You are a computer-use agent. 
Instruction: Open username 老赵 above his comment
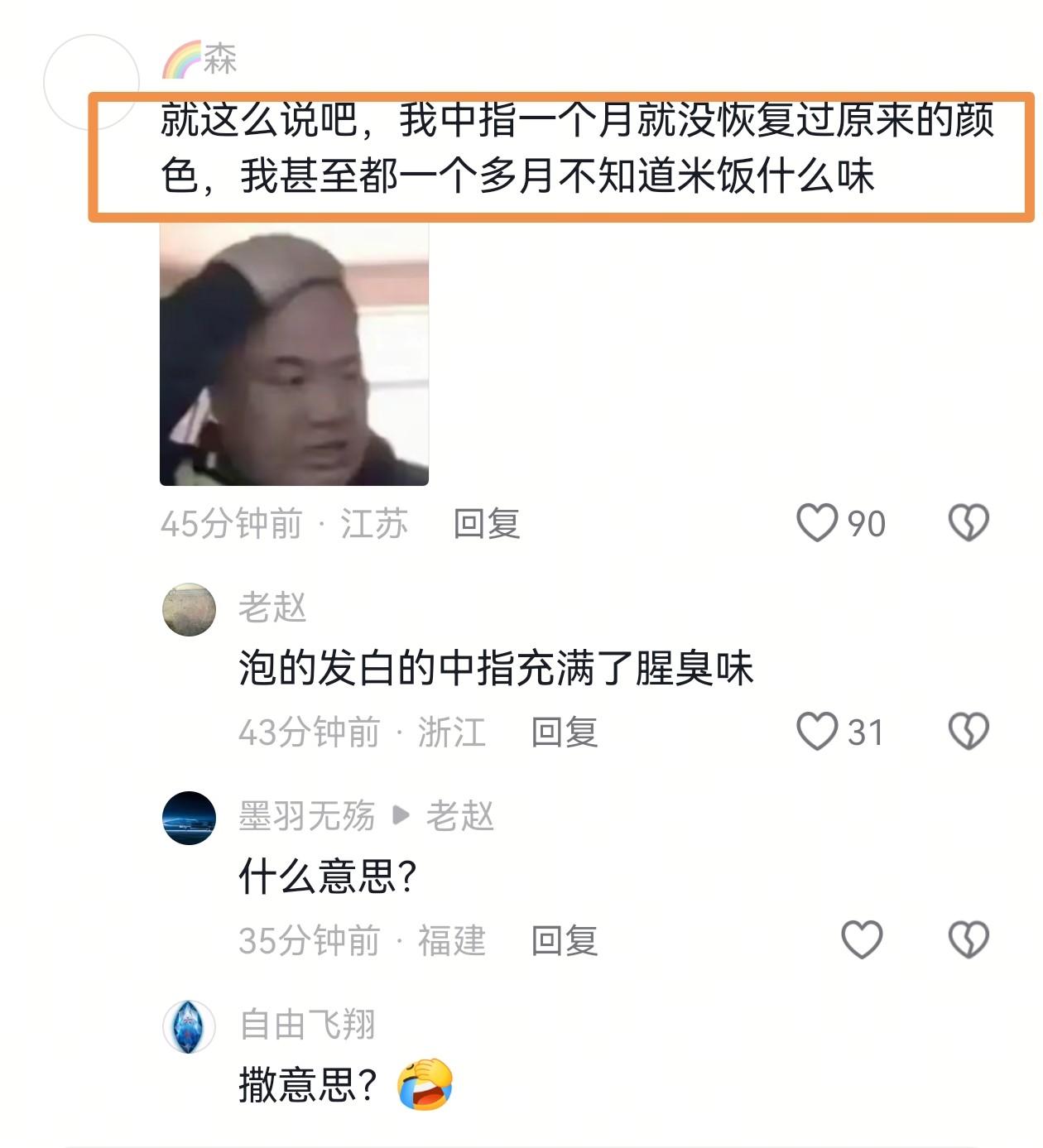point(272,608)
